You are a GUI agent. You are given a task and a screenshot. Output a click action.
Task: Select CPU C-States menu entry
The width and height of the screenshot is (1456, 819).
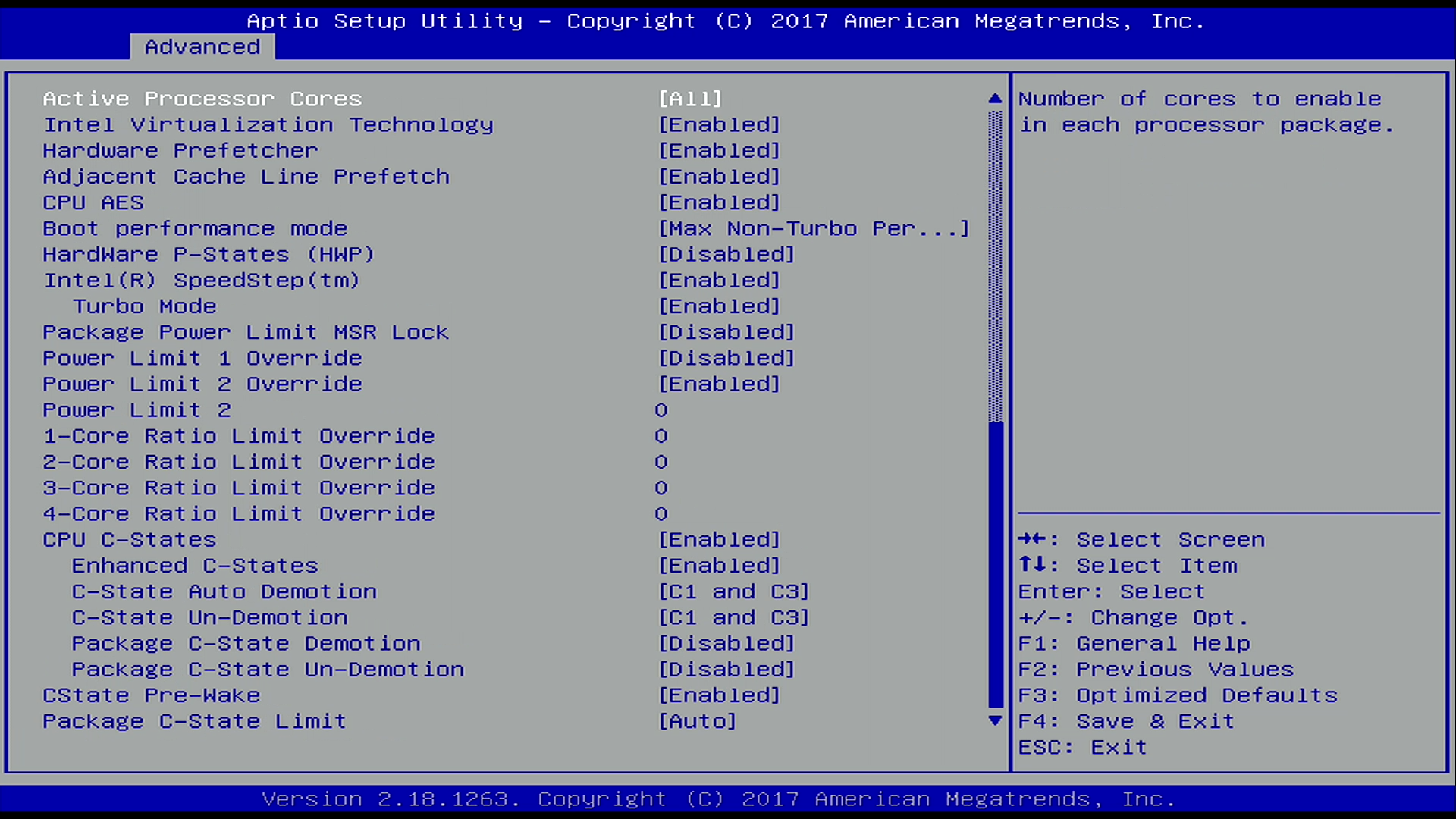coord(130,540)
